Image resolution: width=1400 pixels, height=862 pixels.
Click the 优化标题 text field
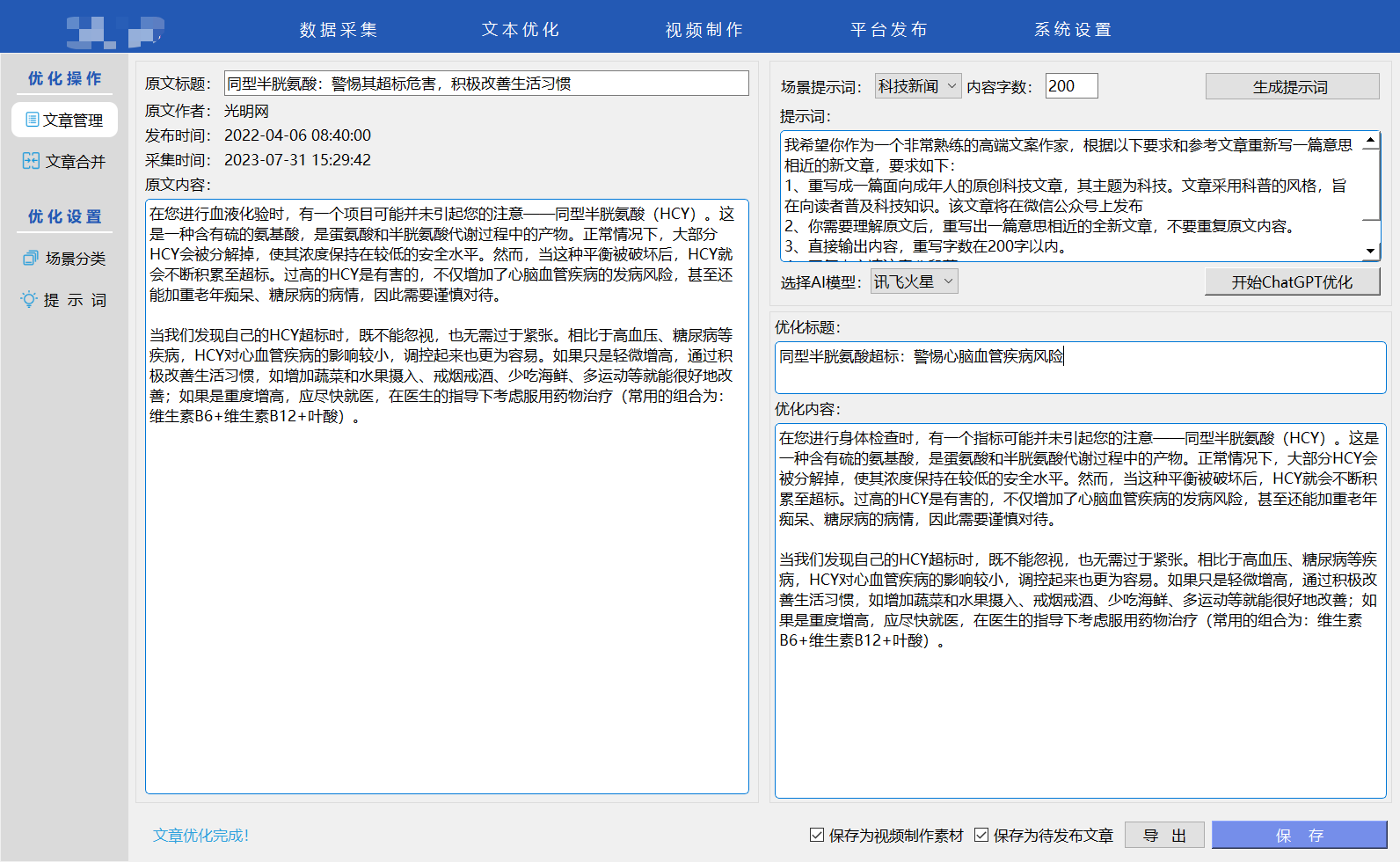(x=1080, y=368)
